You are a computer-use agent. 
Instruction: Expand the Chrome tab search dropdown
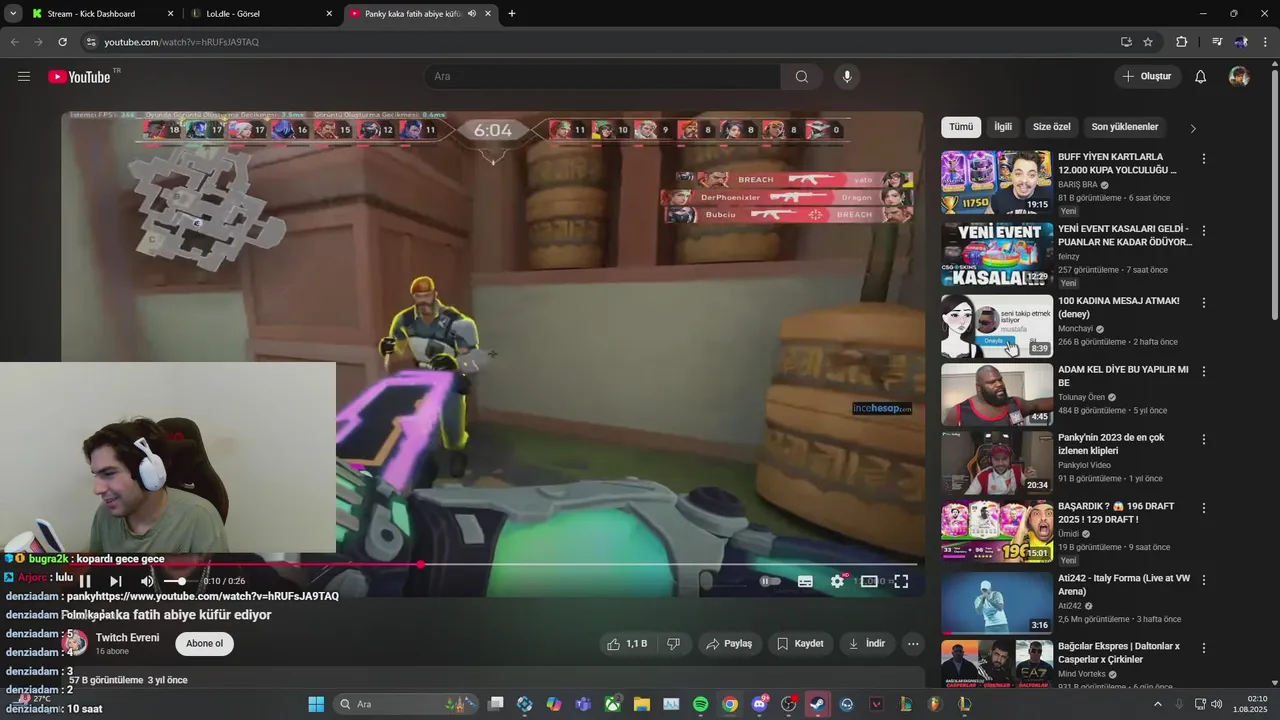click(x=12, y=14)
